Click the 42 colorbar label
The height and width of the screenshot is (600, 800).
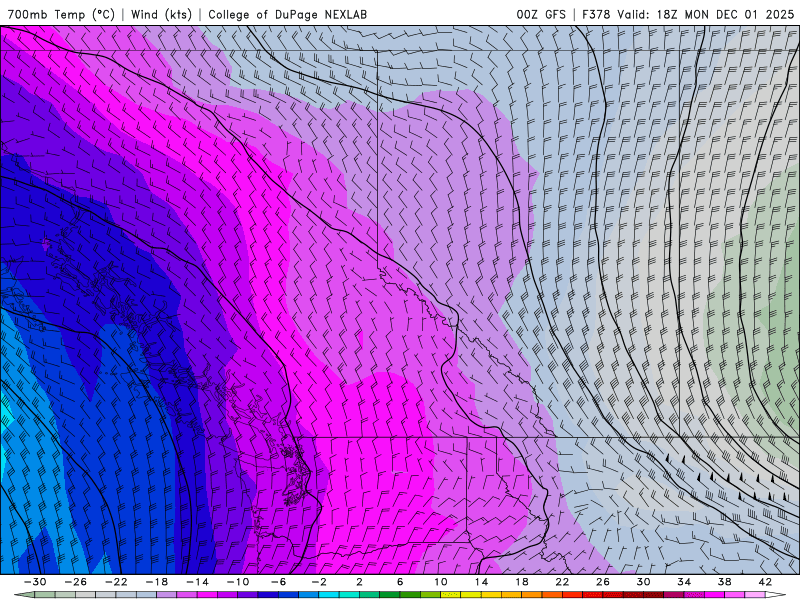765,582
